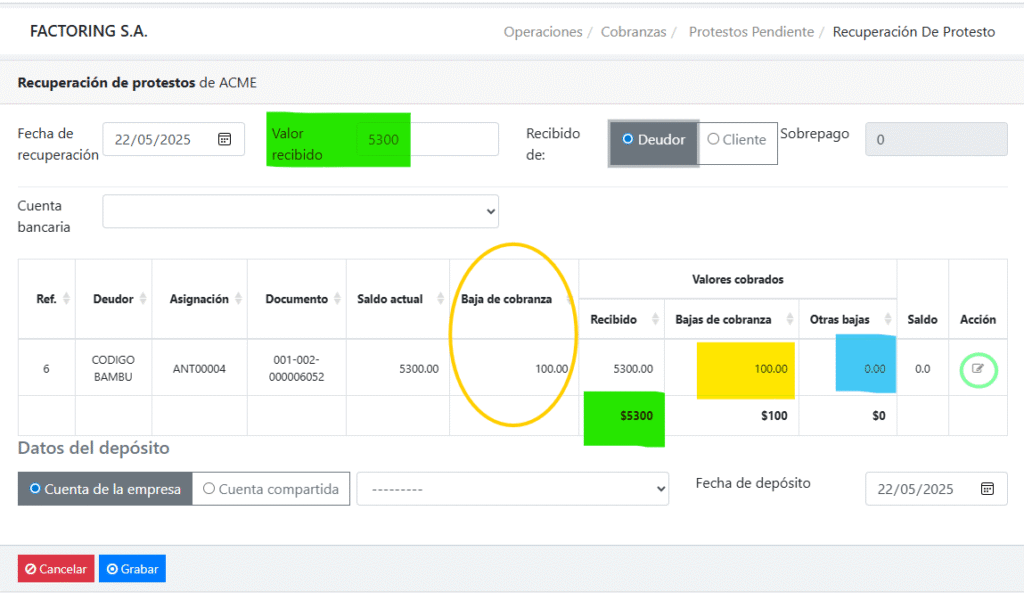Image resolution: width=1024 pixels, height=593 pixels.
Task: Navigate to Cobranzas breadcrumb link
Action: pos(633,32)
